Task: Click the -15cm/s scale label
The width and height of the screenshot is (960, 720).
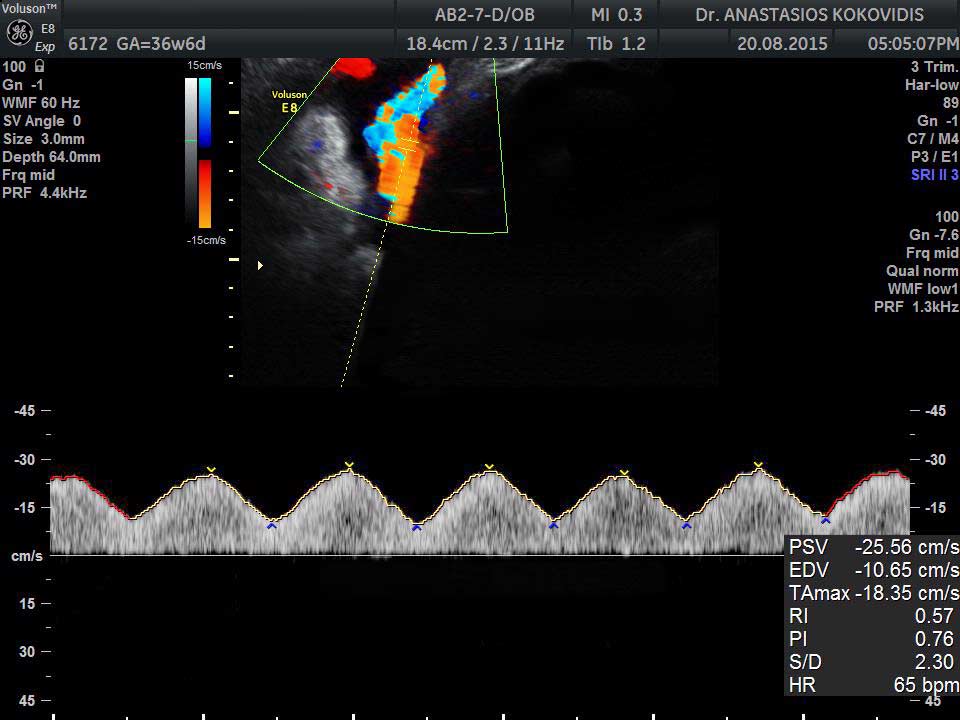Action: (x=206, y=240)
